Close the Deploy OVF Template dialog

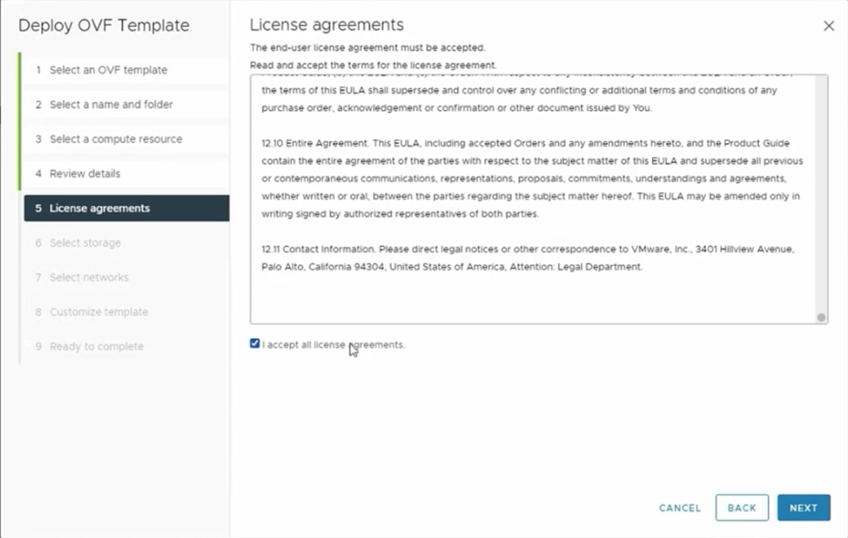pyautogui.click(x=828, y=26)
